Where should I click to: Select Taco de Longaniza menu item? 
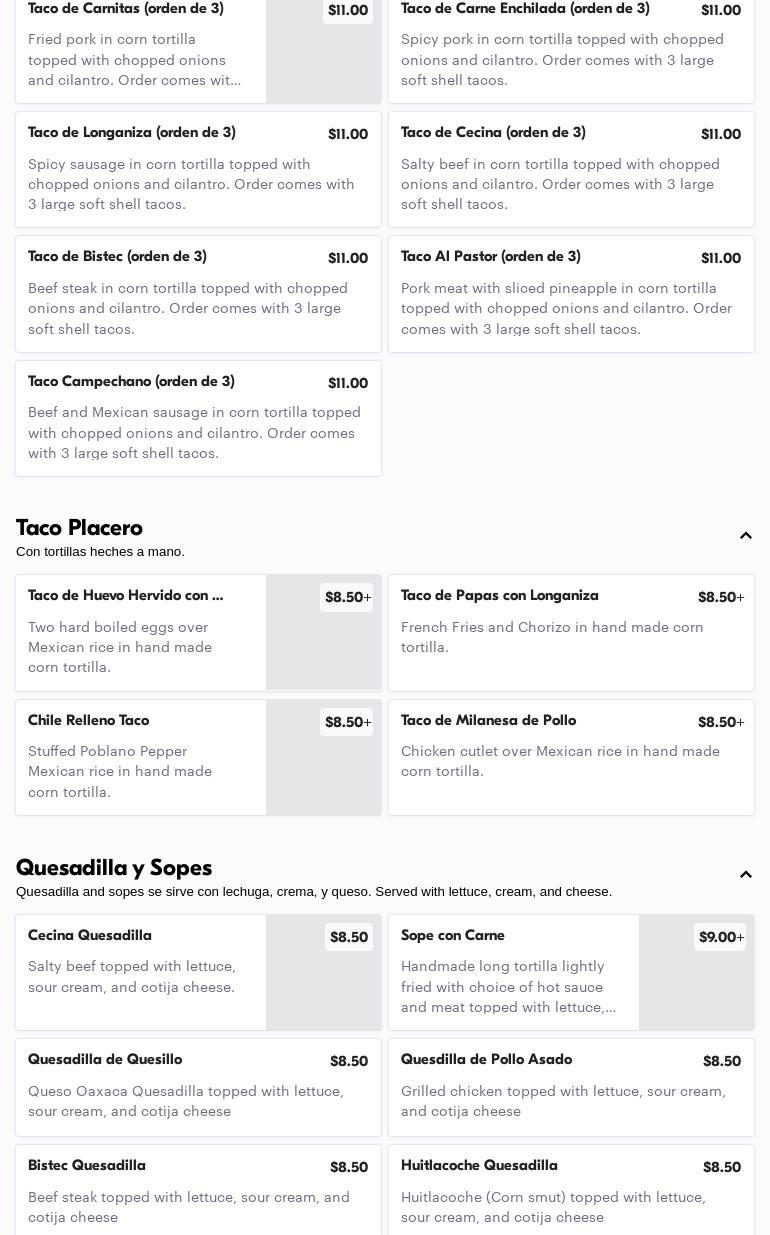tap(198, 169)
